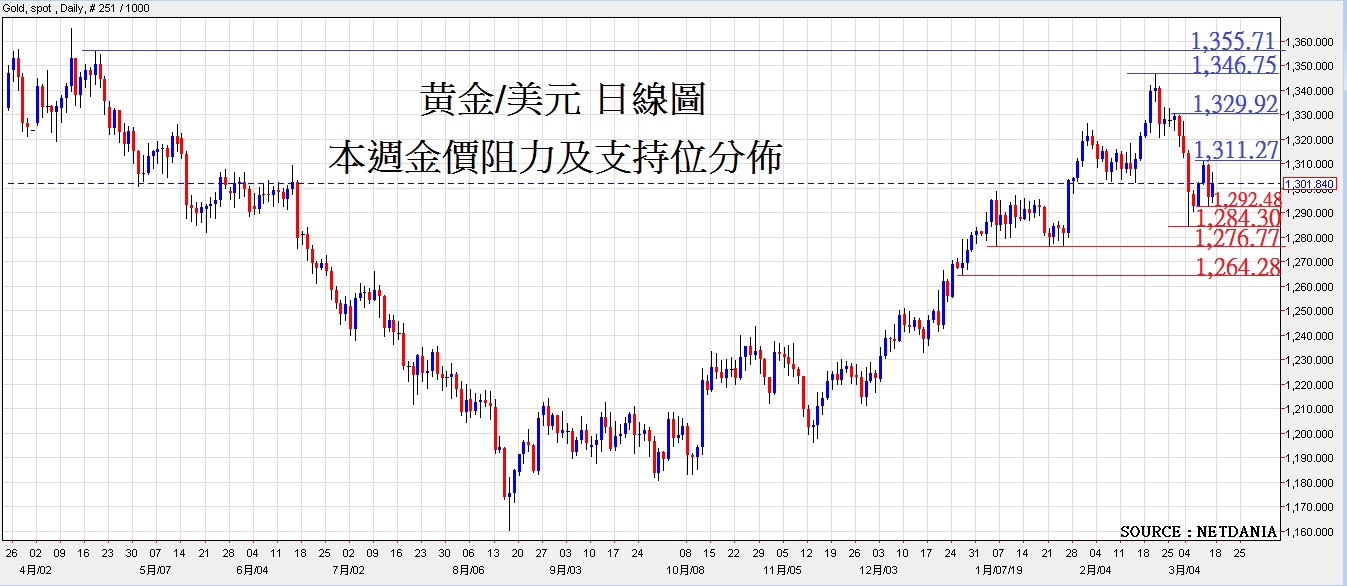Viewport: 1347px width, 586px height.
Task: Click the SOURCE : NETDANIA text
Action: (x=1198, y=532)
